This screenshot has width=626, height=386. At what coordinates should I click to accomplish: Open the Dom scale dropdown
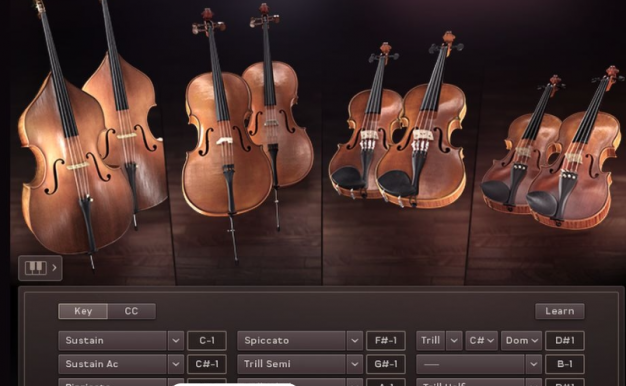coord(521,340)
